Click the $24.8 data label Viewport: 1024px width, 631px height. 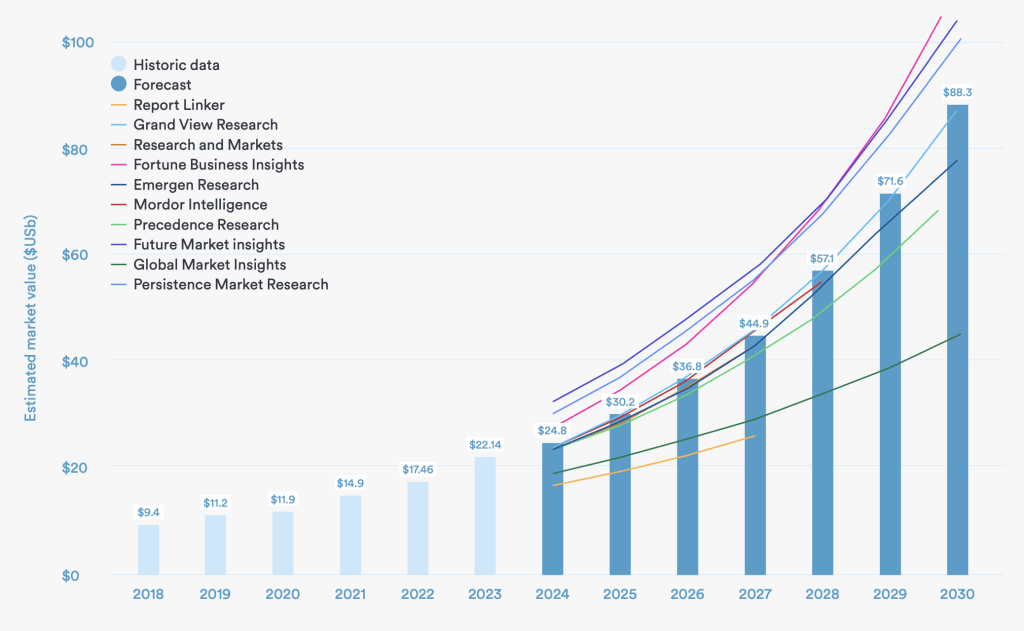point(552,431)
